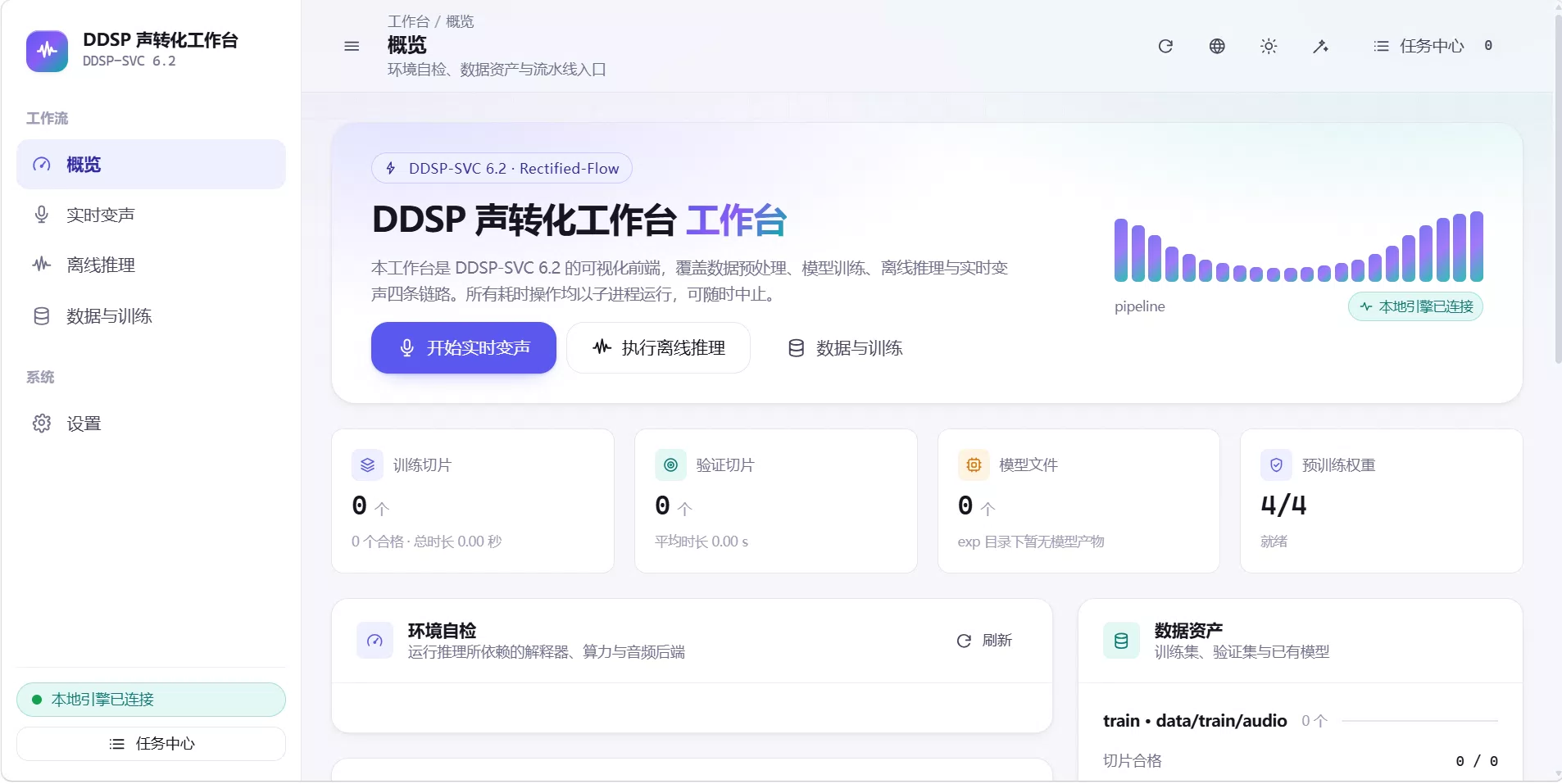Click 'train • data/train/audio' text

[1195, 721]
